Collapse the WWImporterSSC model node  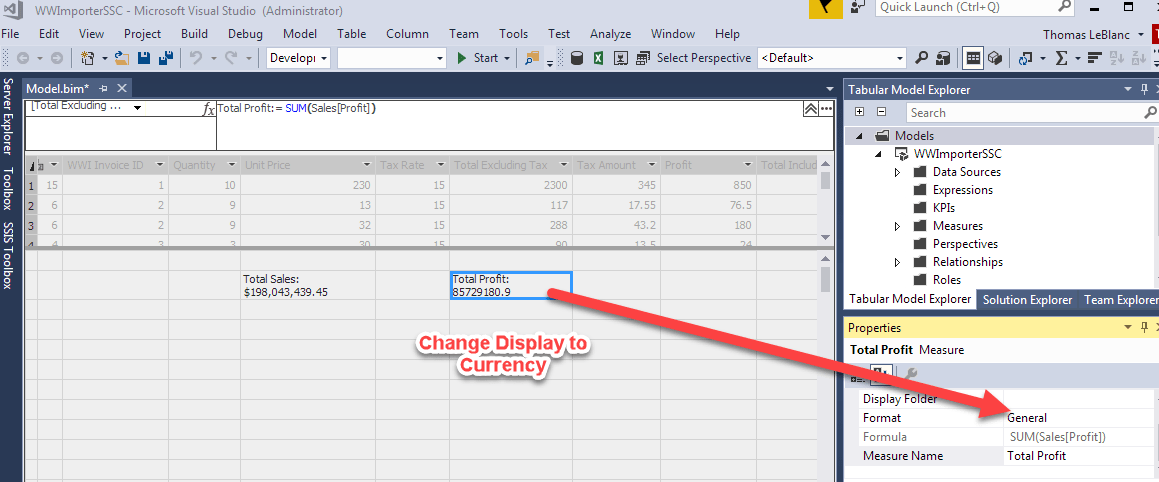(879, 154)
